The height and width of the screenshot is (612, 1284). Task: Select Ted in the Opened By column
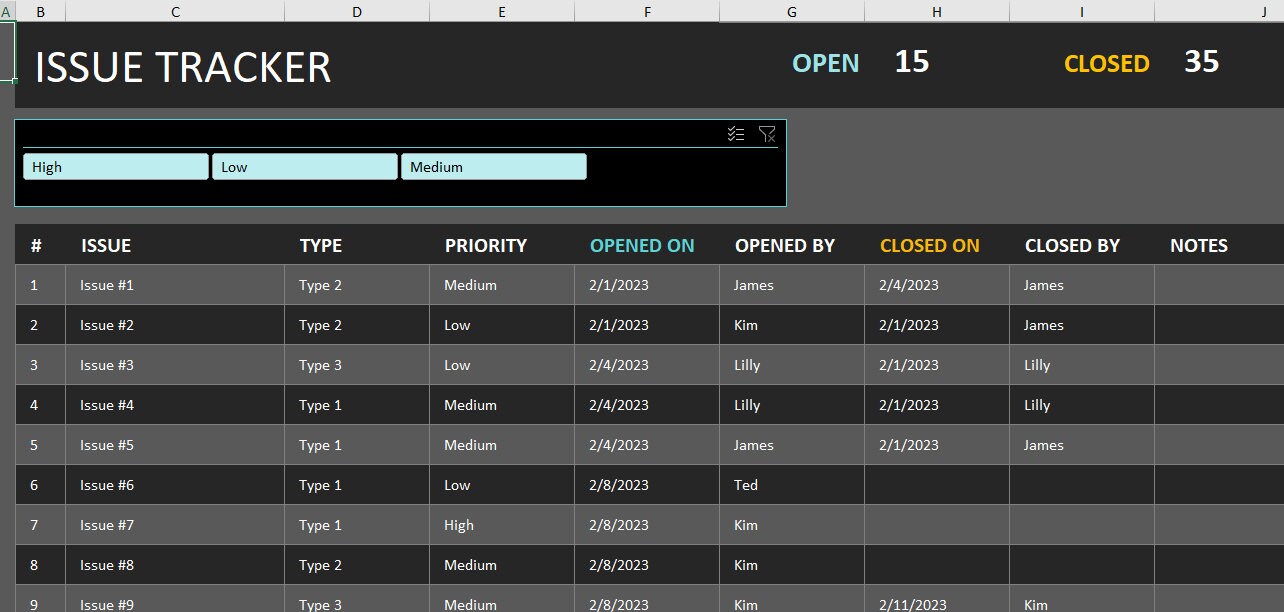792,485
